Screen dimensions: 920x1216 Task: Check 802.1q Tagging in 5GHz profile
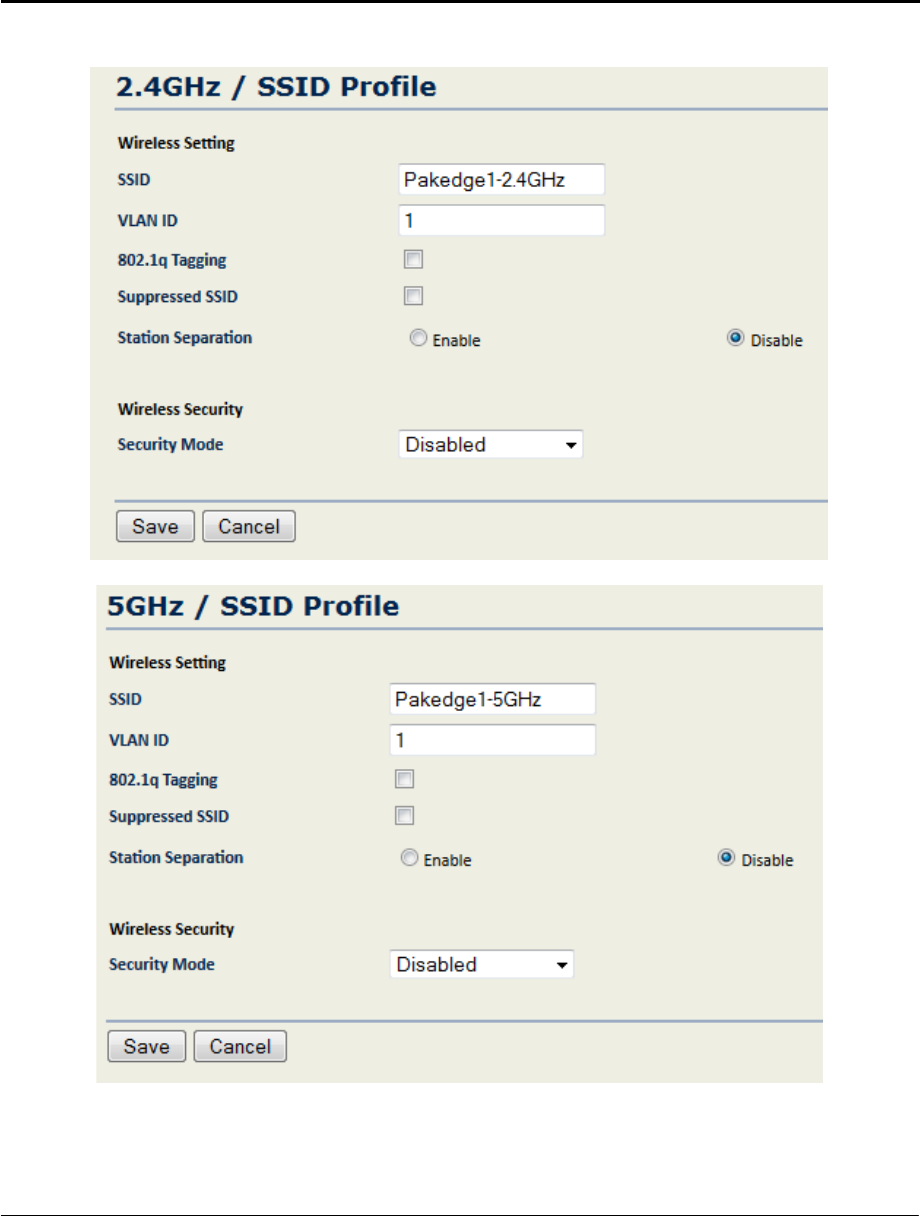click(x=404, y=779)
